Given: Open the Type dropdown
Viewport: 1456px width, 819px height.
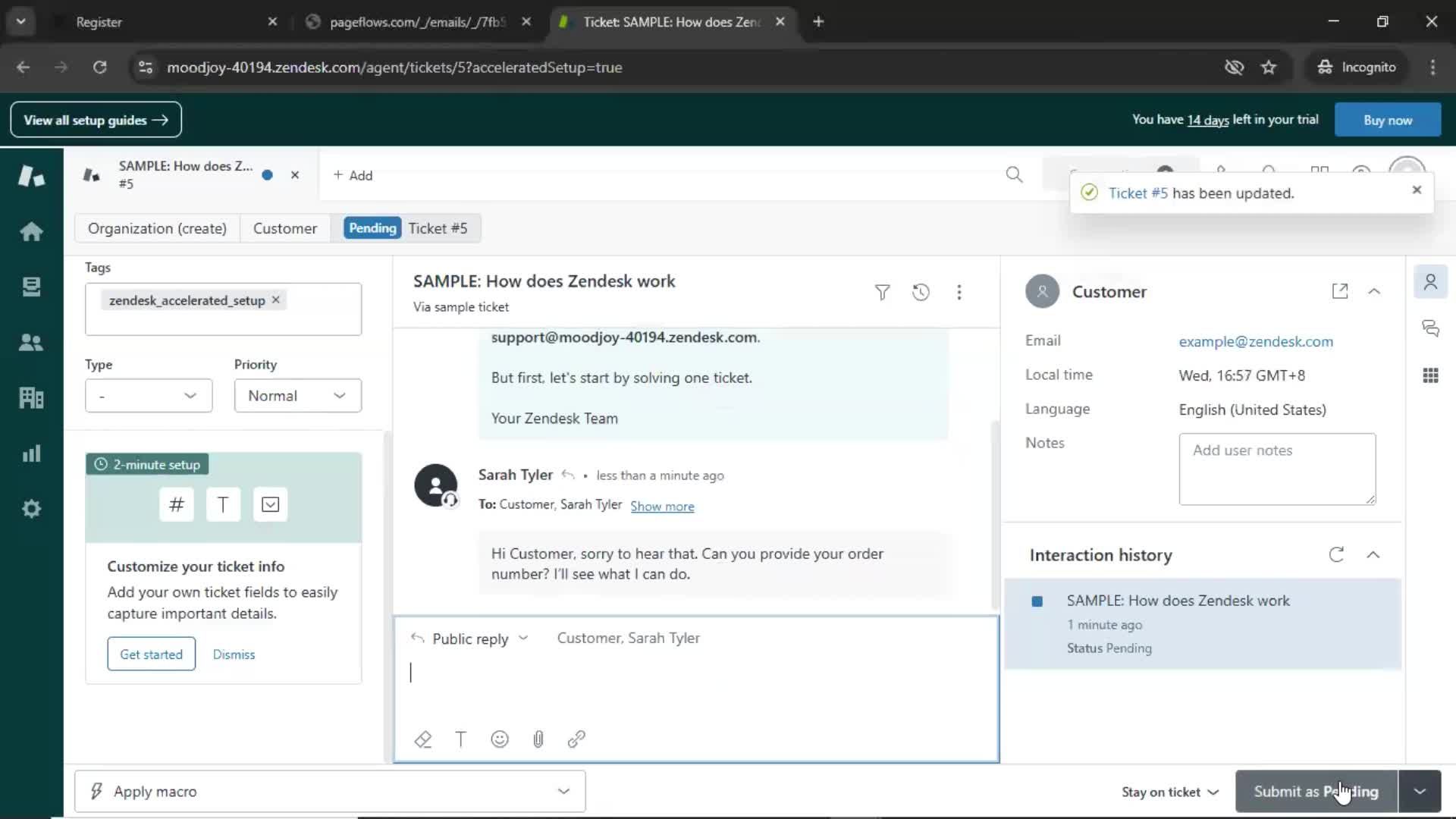Looking at the screenshot, I should point(149,396).
